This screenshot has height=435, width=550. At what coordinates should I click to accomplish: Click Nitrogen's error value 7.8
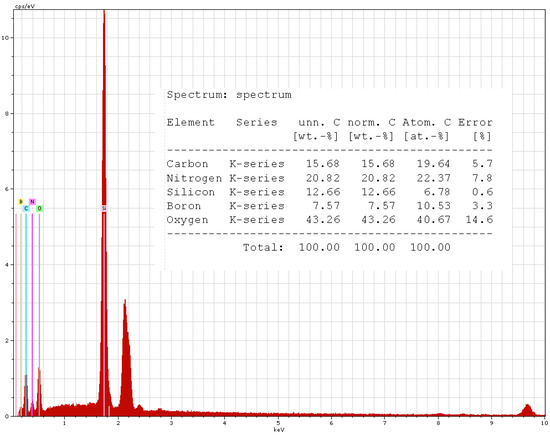click(x=482, y=178)
